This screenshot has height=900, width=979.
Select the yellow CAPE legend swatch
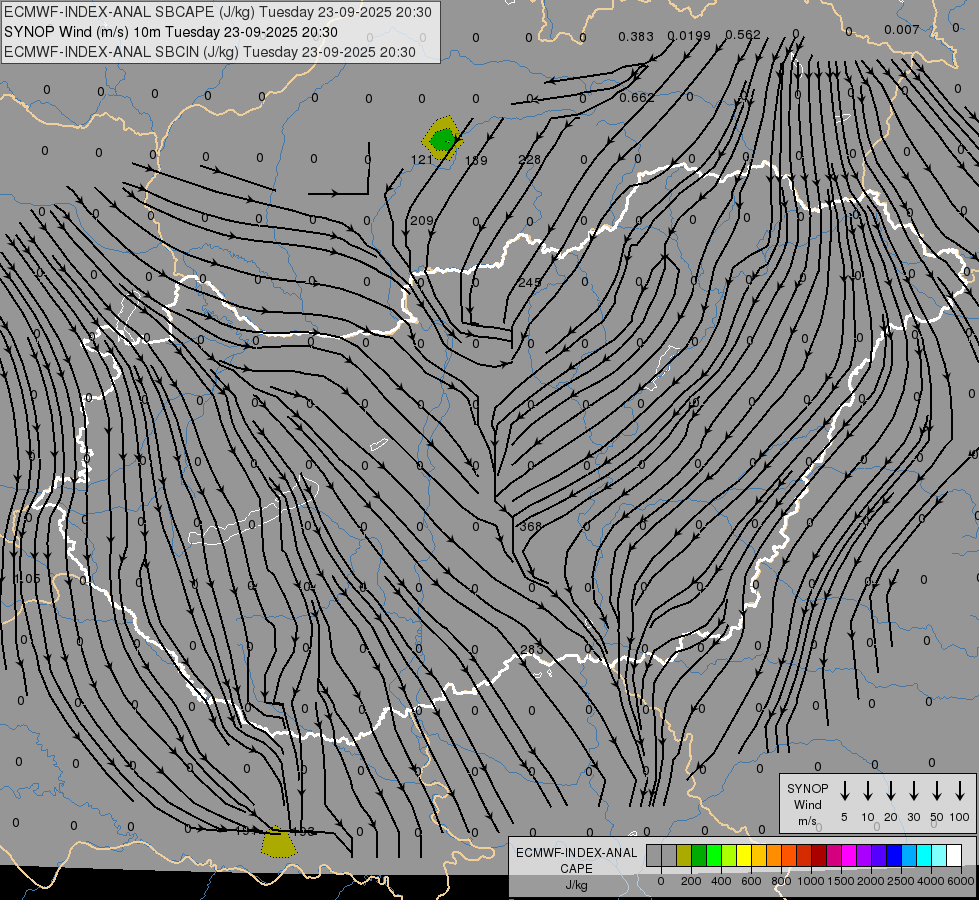[744, 855]
